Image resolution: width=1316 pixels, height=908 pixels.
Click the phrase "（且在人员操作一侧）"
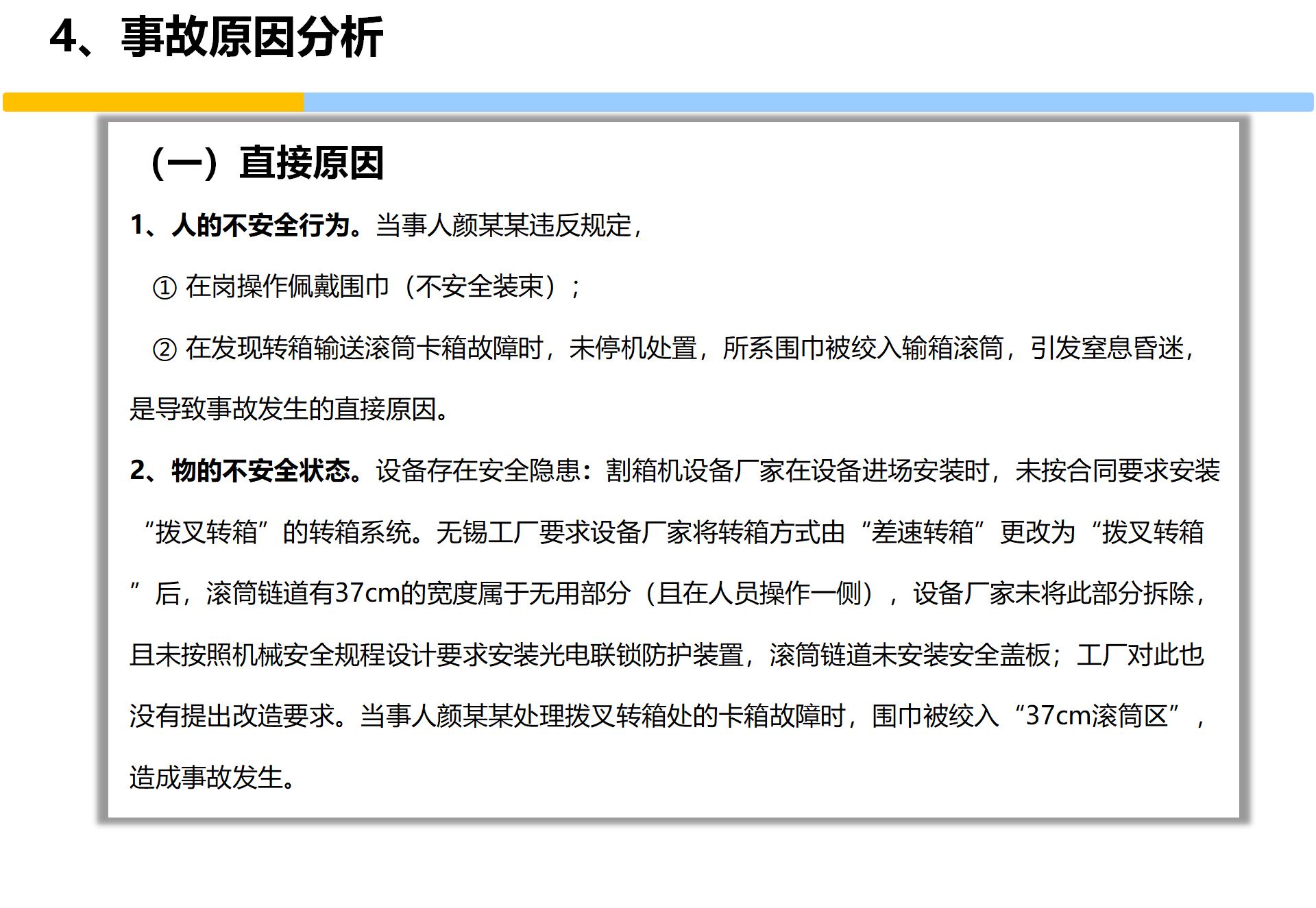click(759, 593)
